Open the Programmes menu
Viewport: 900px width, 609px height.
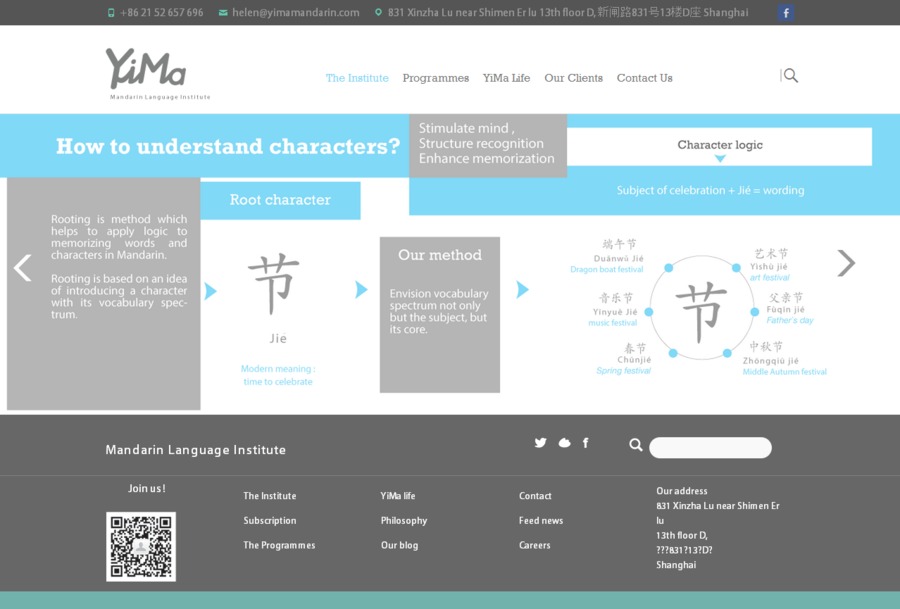point(436,78)
